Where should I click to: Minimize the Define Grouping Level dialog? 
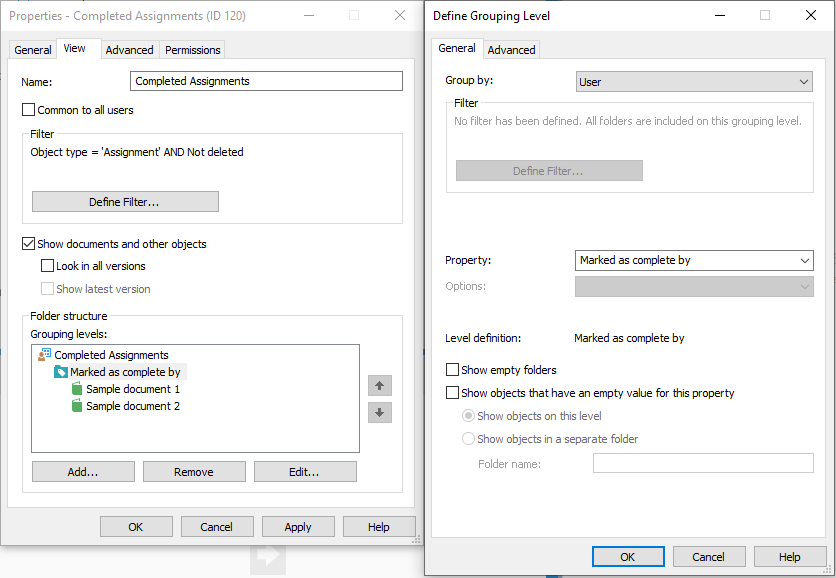[x=720, y=15]
